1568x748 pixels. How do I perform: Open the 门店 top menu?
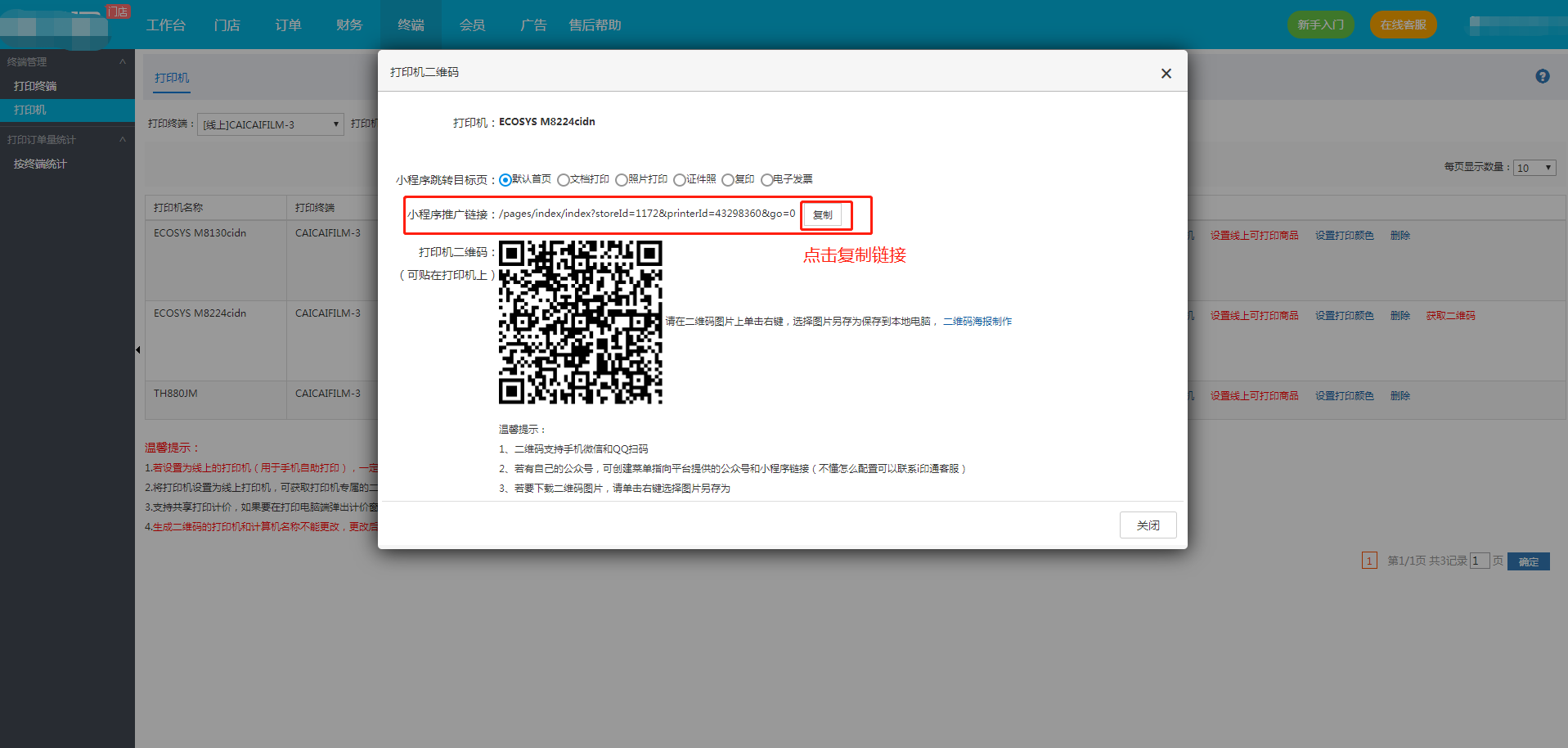coord(227,25)
